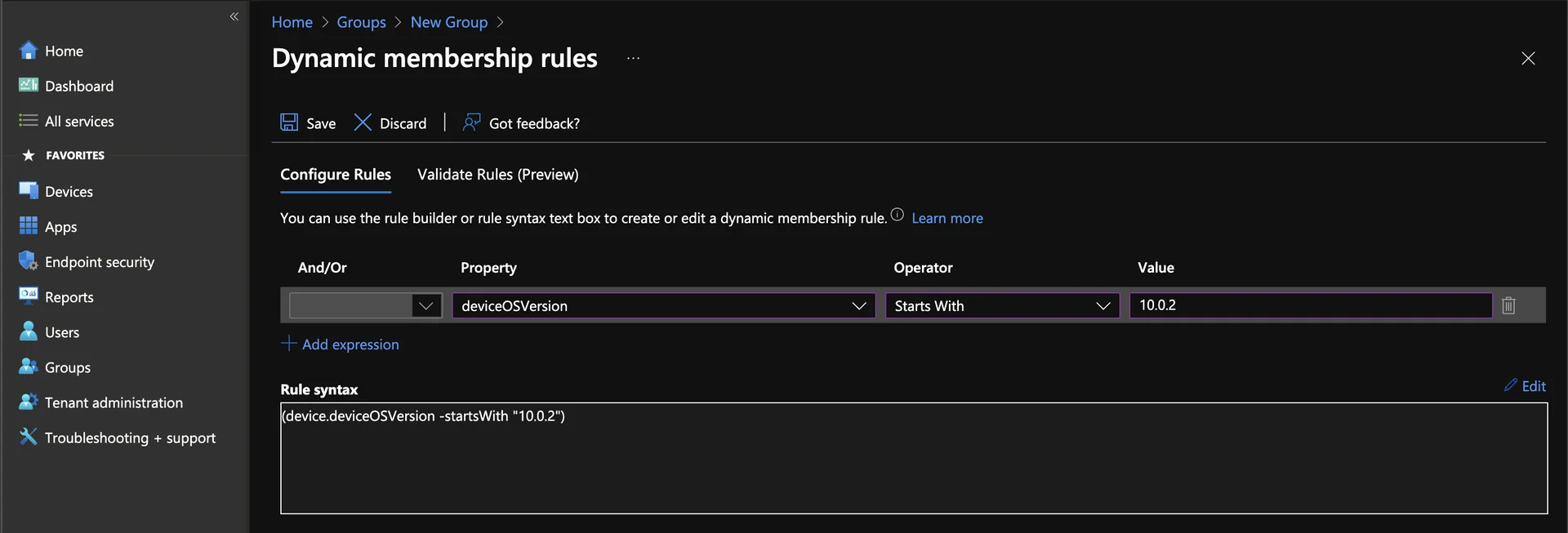The image size is (1568, 533).
Task: Click the Operator column header
Action: [x=923, y=268]
